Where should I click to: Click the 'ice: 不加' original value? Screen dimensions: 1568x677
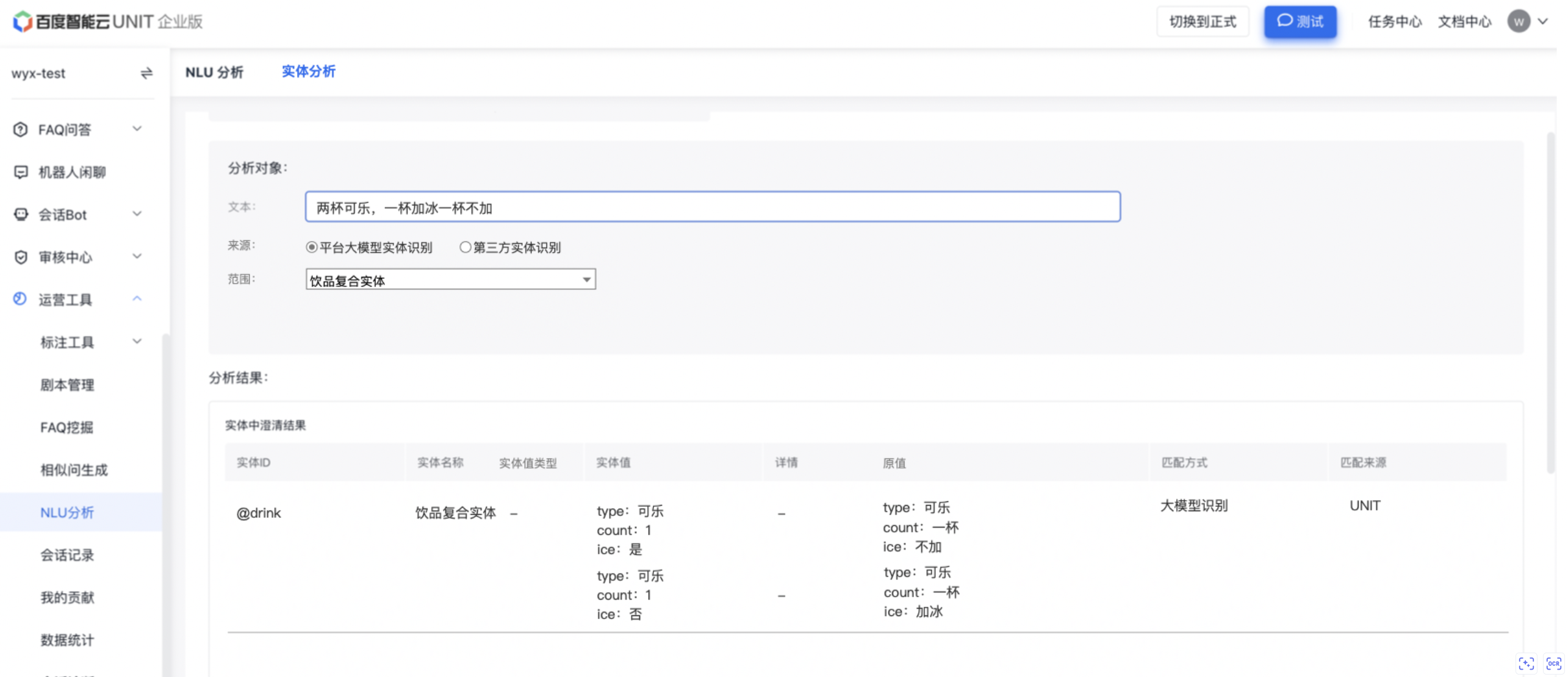tap(912, 547)
